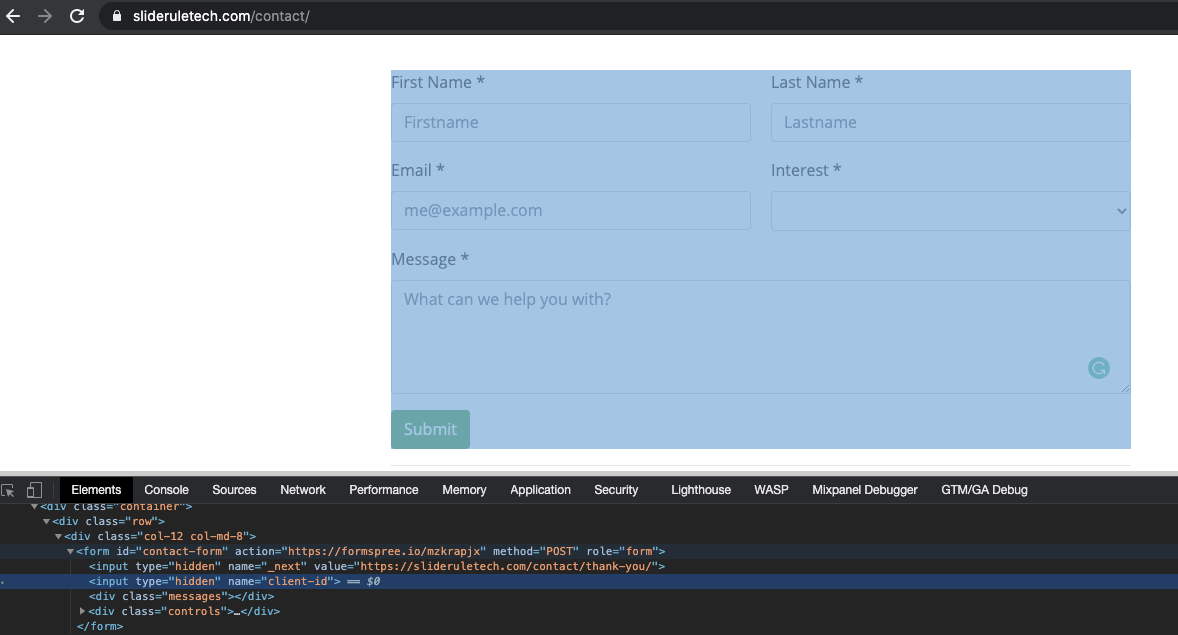The height and width of the screenshot is (635, 1178).
Task: Collapse the contact-form element in DevTools
Action: coord(70,551)
